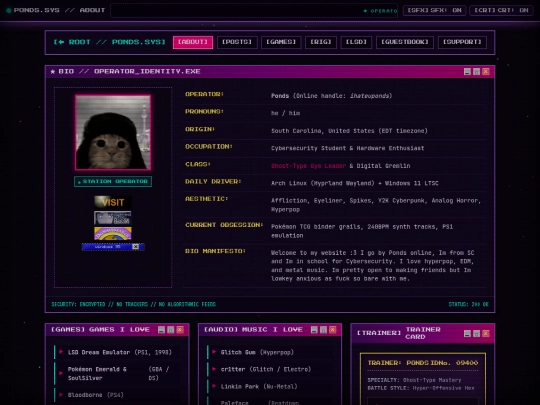
Task: Open the [GUESTBOOK] navigation tab
Action: (405, 42)
